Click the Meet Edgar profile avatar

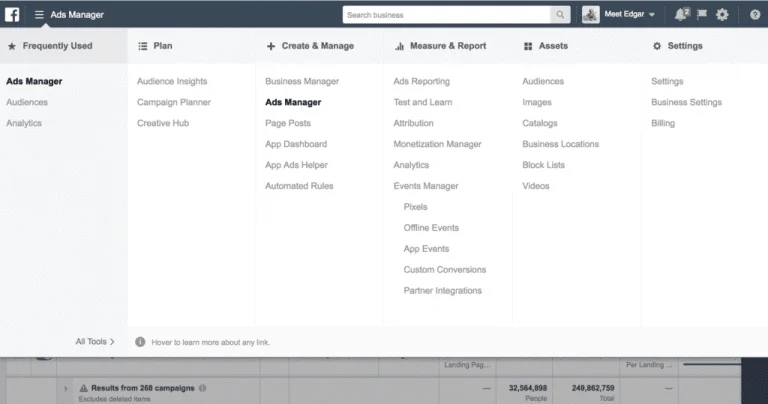point(591,15)
